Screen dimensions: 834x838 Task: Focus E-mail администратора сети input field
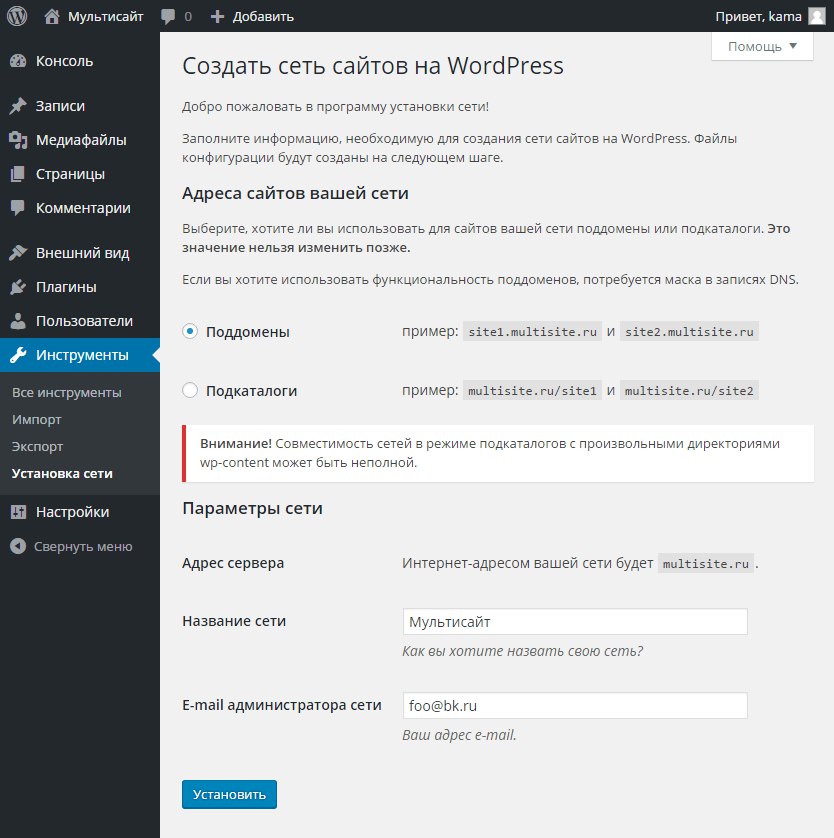click(x=575, y=705)
